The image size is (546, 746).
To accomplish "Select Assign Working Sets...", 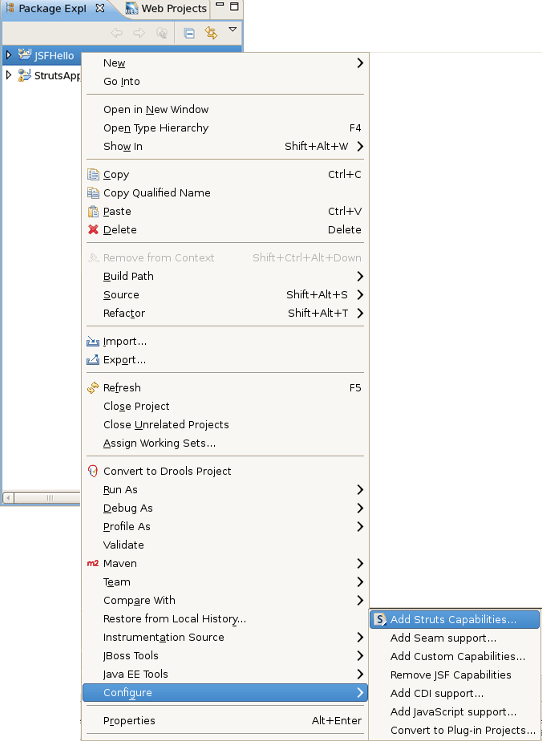I will pos(225,443).
